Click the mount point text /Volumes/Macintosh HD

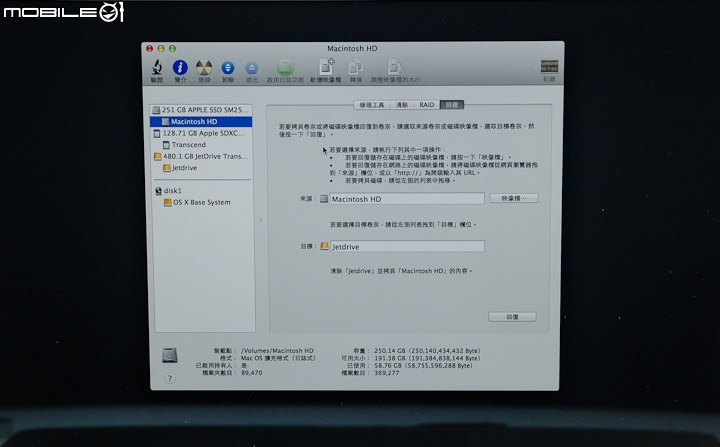click(277, 351)
